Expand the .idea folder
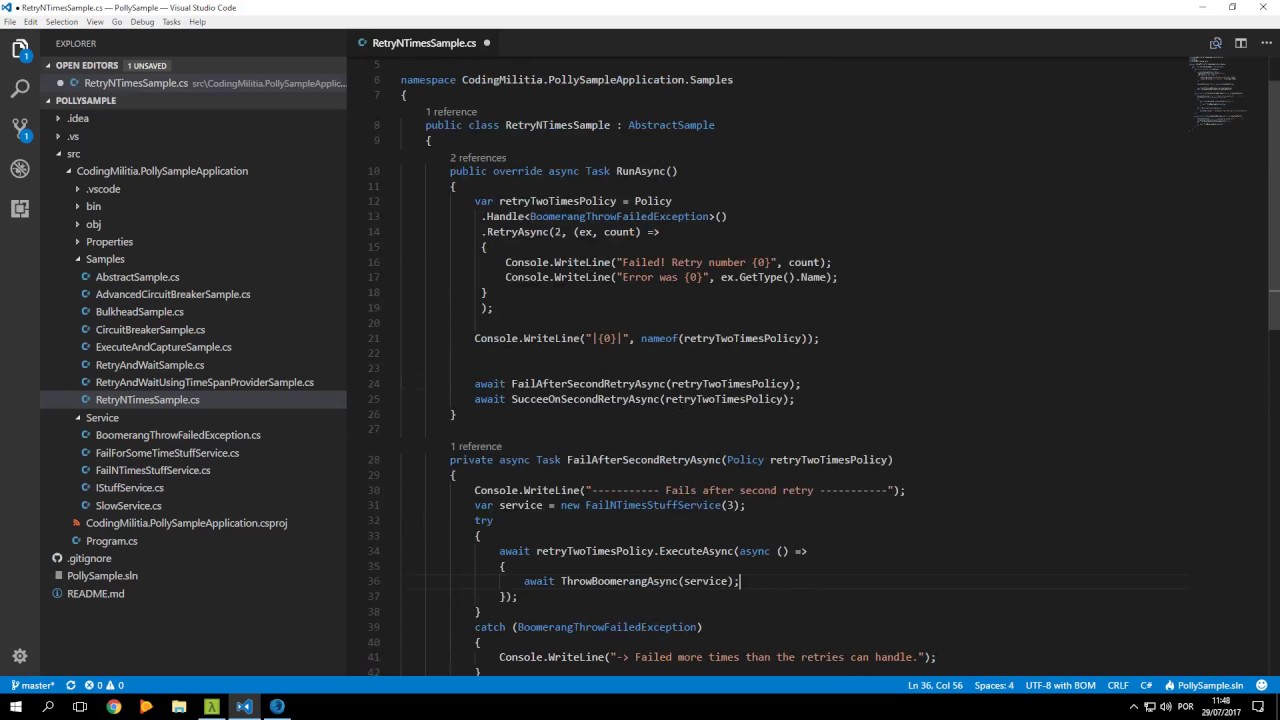 click(x=78, y=118)
